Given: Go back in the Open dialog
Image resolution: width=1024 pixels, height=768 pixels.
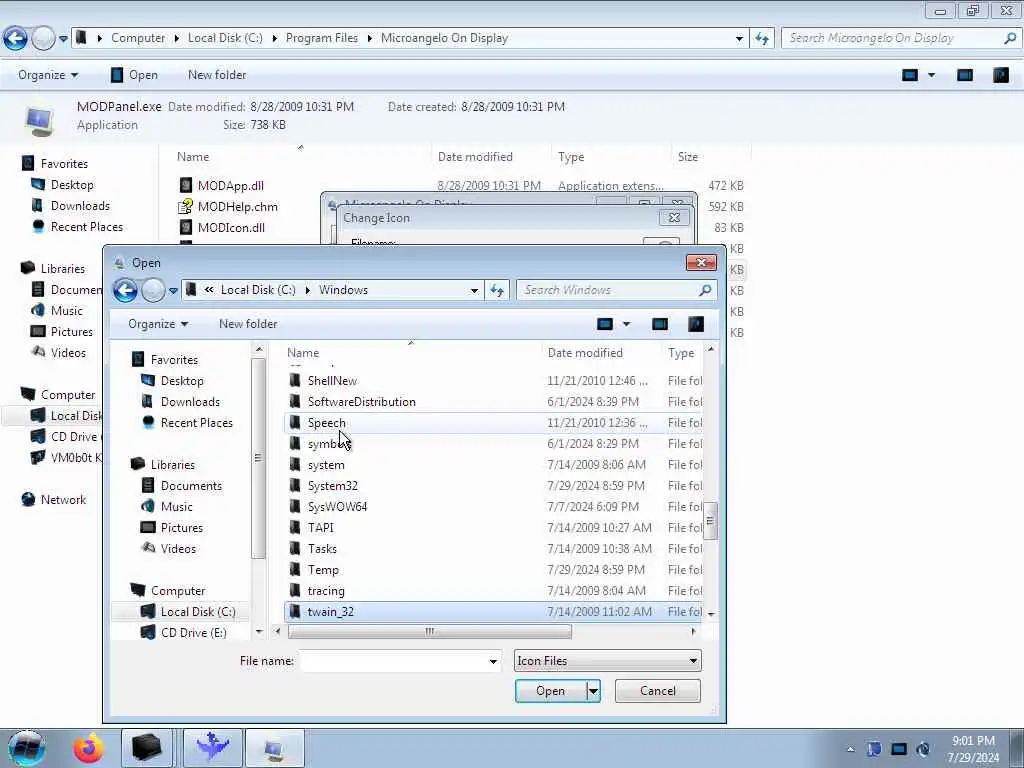Looking at the screenshot, I should coord(125,290).
